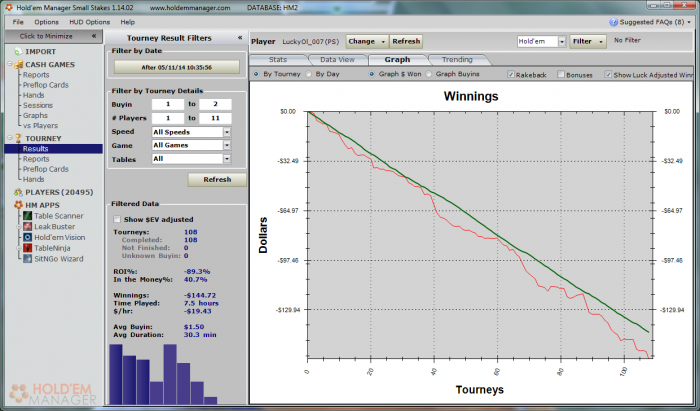Open the Hold'em Vision app icon

coord(28,237)
